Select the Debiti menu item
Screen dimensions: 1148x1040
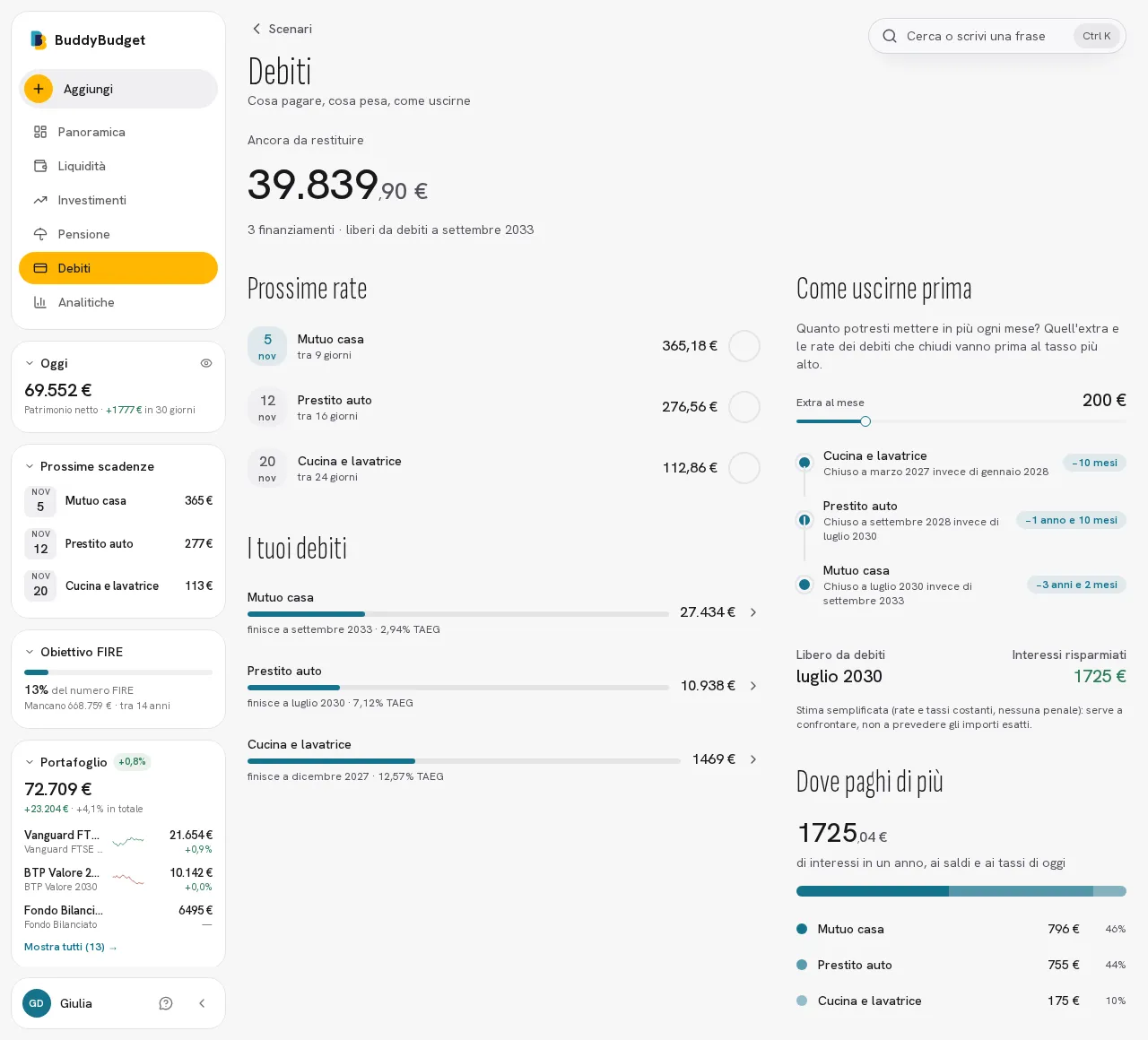pyautogui.click(x=118, y=268)
